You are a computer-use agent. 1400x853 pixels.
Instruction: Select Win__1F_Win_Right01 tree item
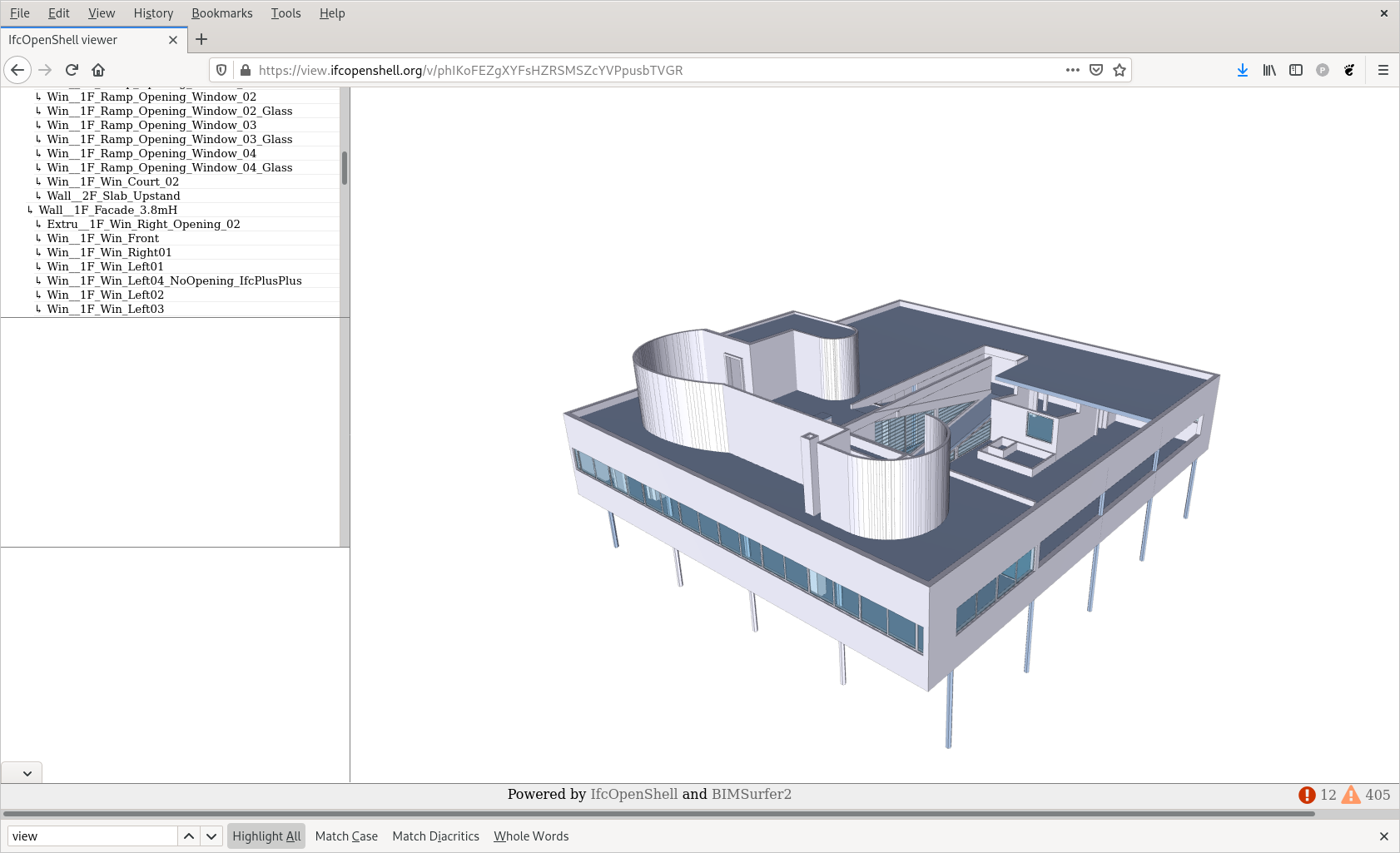[109, 252]
